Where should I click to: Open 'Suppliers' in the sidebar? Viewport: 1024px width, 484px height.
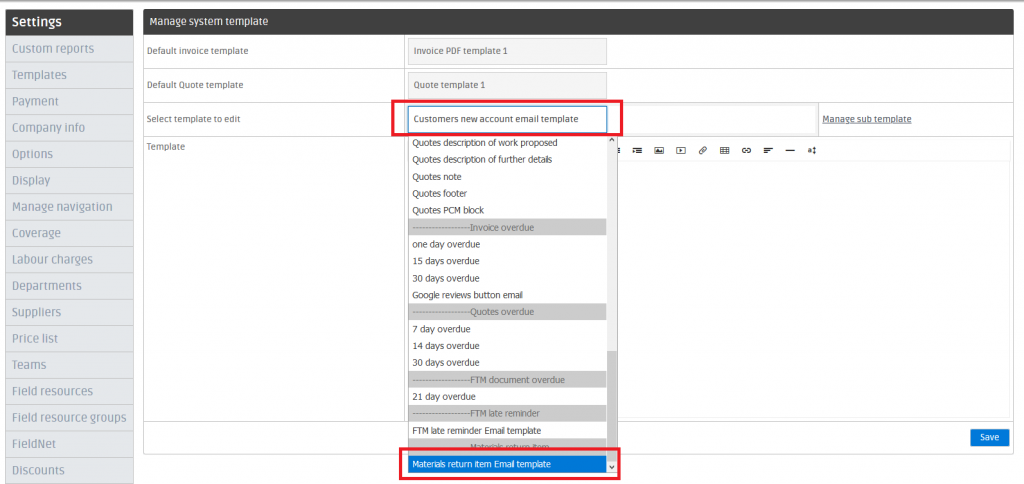pyautogui.click(x=69, y=312)
